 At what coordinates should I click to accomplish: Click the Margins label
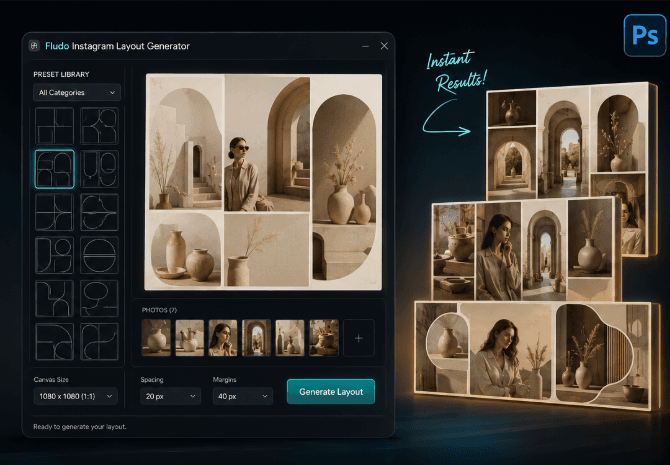click(x=224, y=380)
